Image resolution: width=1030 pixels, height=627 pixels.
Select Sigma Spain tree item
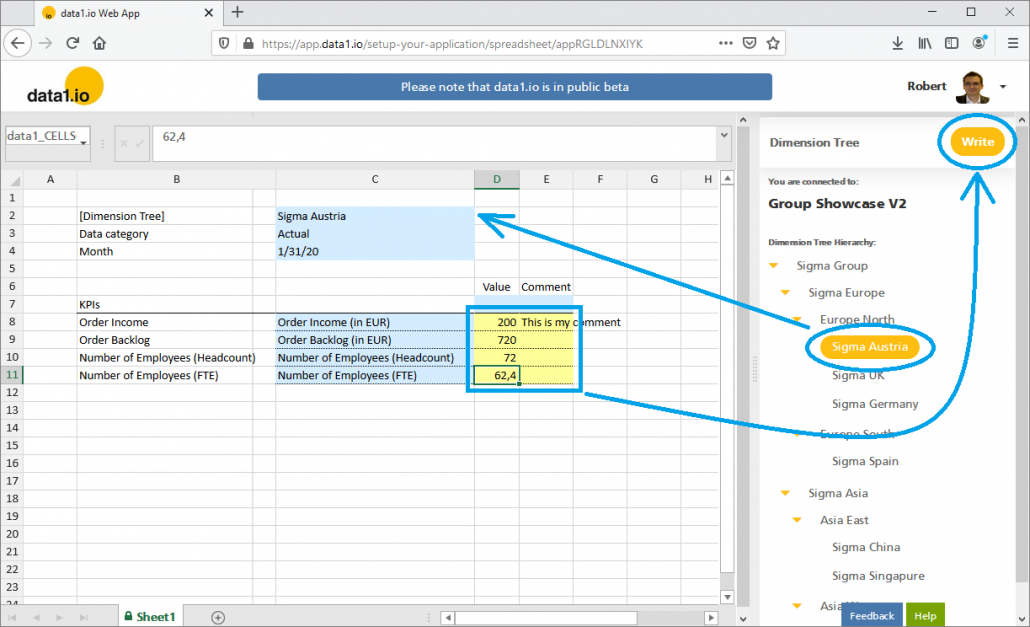click(x=865, y=461)
